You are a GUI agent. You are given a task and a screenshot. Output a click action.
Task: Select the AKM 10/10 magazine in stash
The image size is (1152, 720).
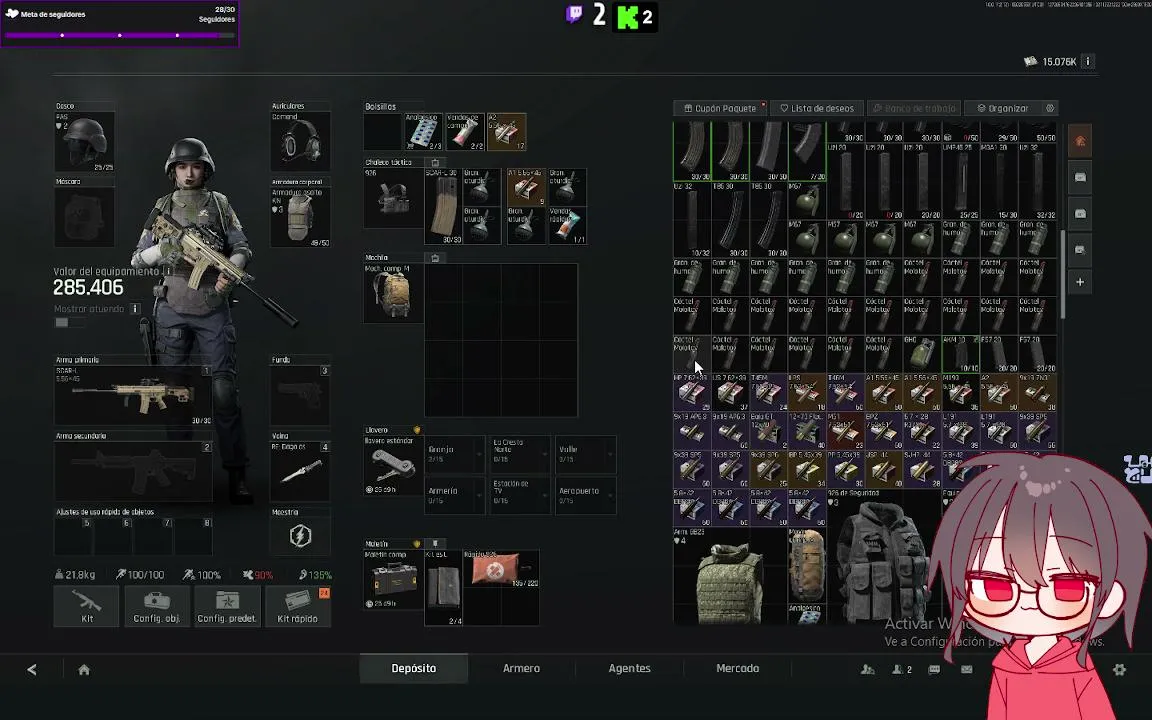pos(960,354)
